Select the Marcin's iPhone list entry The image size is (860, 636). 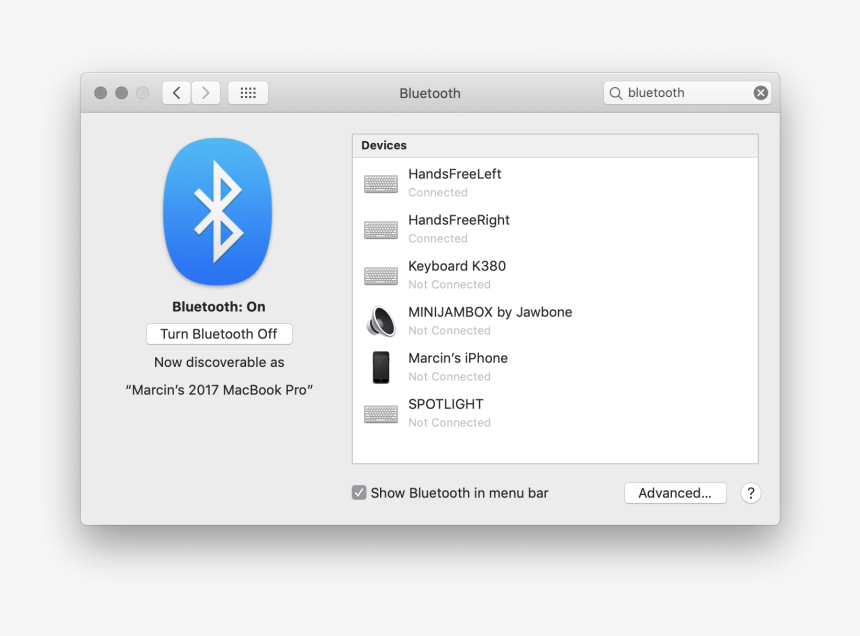pos(500,367)
